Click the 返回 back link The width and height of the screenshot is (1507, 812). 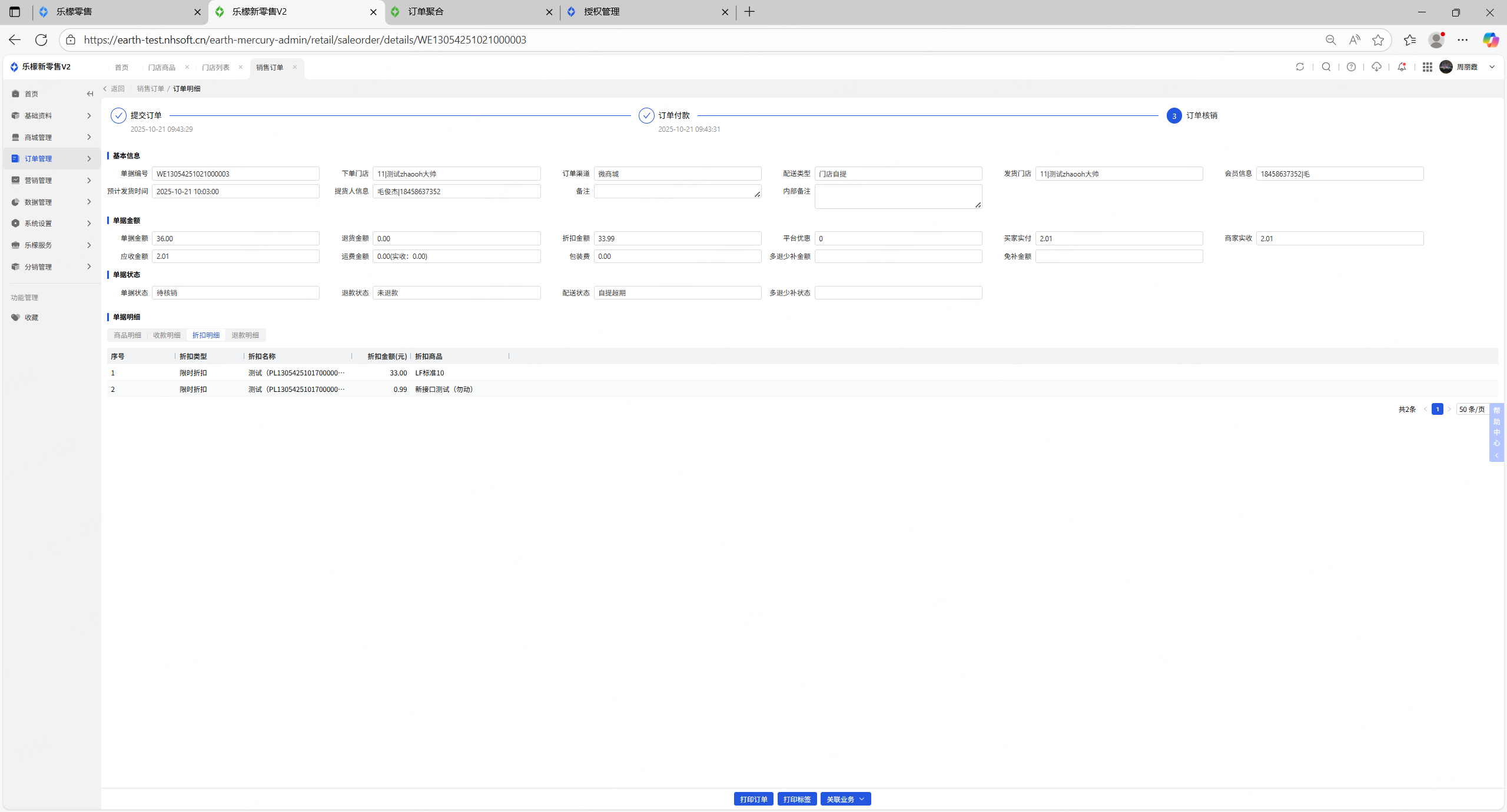click(x=115, y=89)
